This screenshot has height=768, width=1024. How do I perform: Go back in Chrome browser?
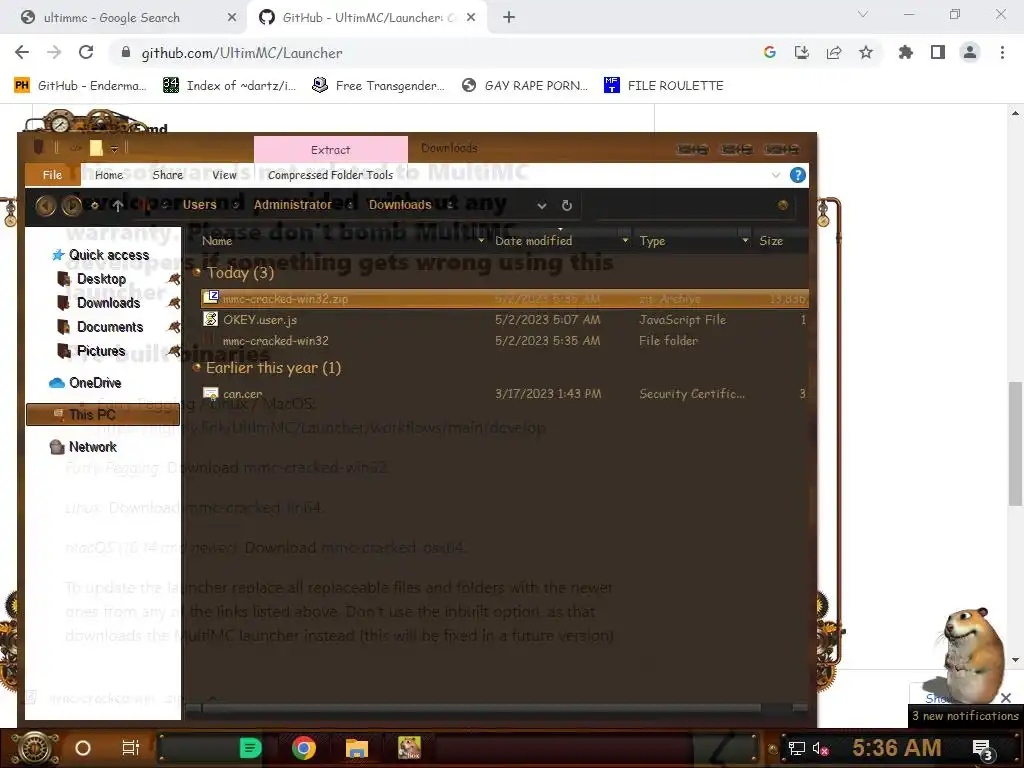(22, 52)
